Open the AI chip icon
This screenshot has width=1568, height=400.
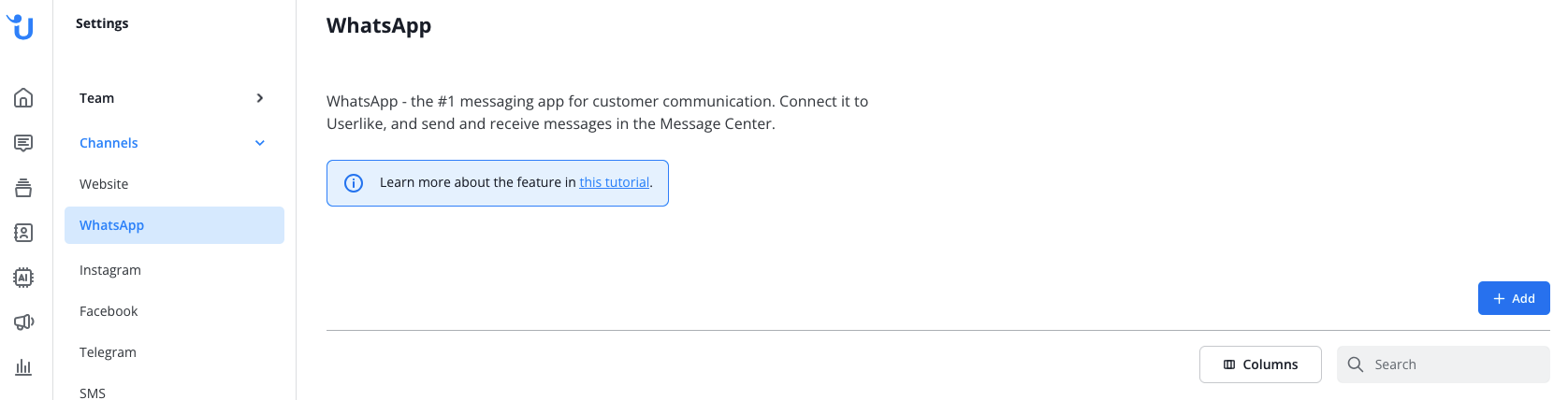23,278
